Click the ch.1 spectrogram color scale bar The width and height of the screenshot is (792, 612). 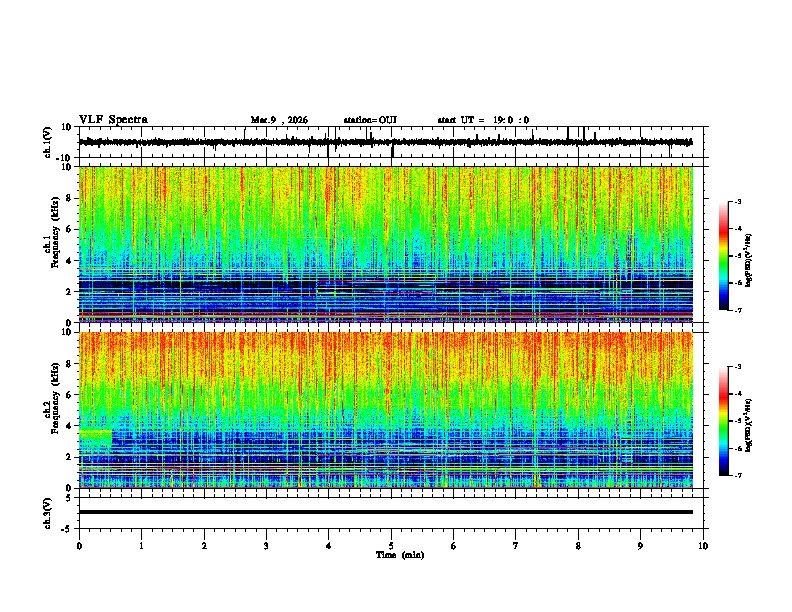pos(724,256)
